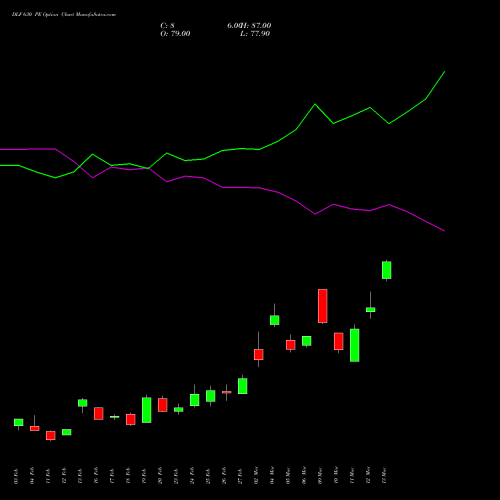This screenshot has width=500, height=500.
Task: Select the '12 Mar' date label
Action: click(x=368, y=476)
